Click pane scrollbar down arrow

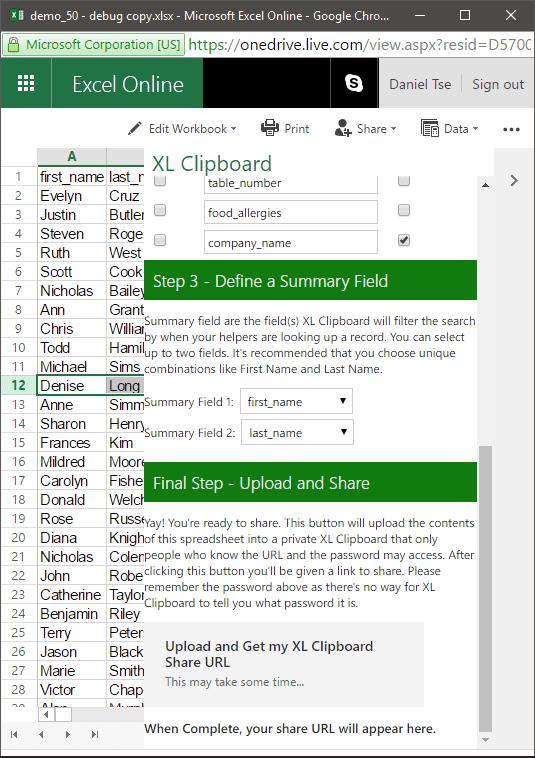[485, 740]
